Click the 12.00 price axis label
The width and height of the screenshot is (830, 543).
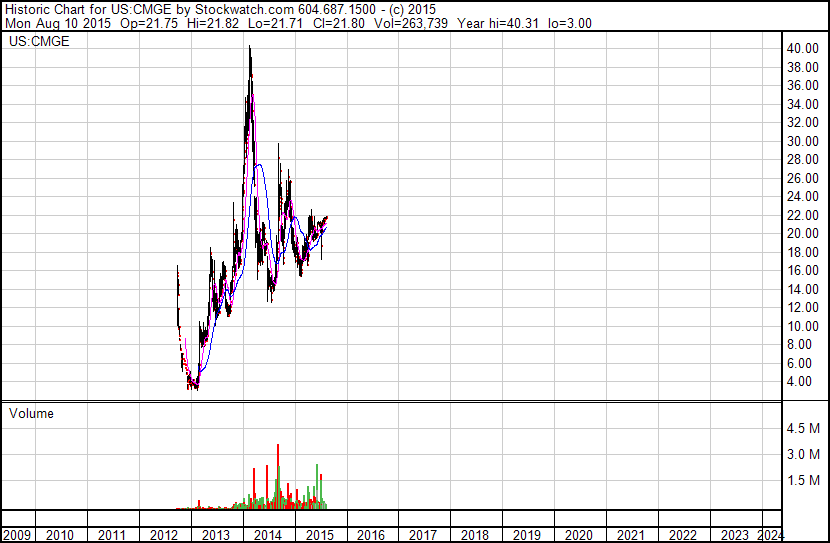tap(802, 307)
